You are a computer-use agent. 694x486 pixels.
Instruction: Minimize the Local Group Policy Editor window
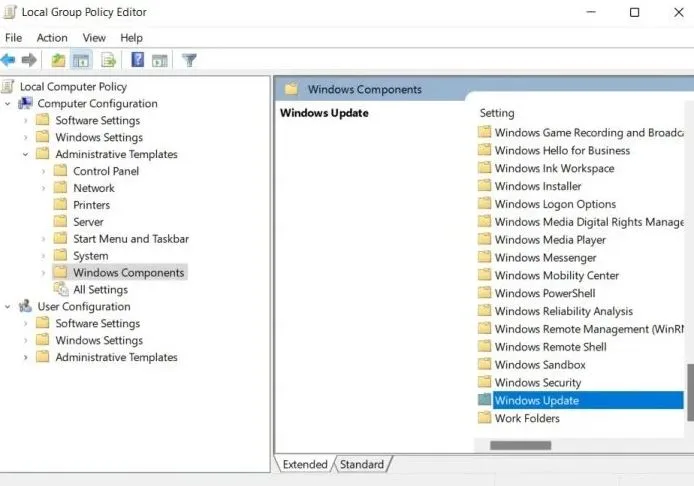click(x=591, y=12)
